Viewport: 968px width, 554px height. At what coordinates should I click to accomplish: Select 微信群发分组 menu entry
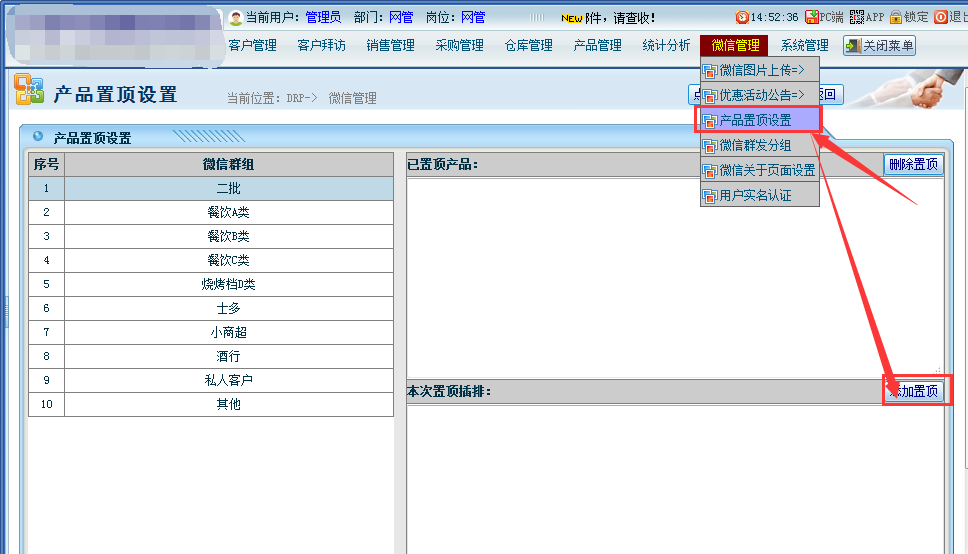[x=760, y=145]
